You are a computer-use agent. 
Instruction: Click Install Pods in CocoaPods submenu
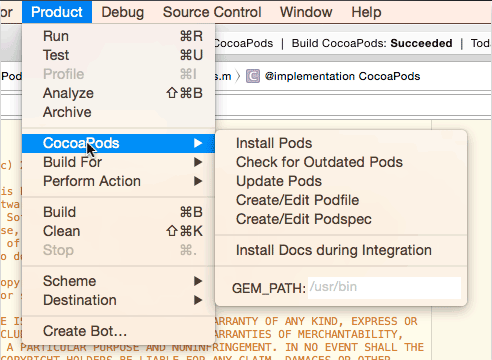pos(341,143)
